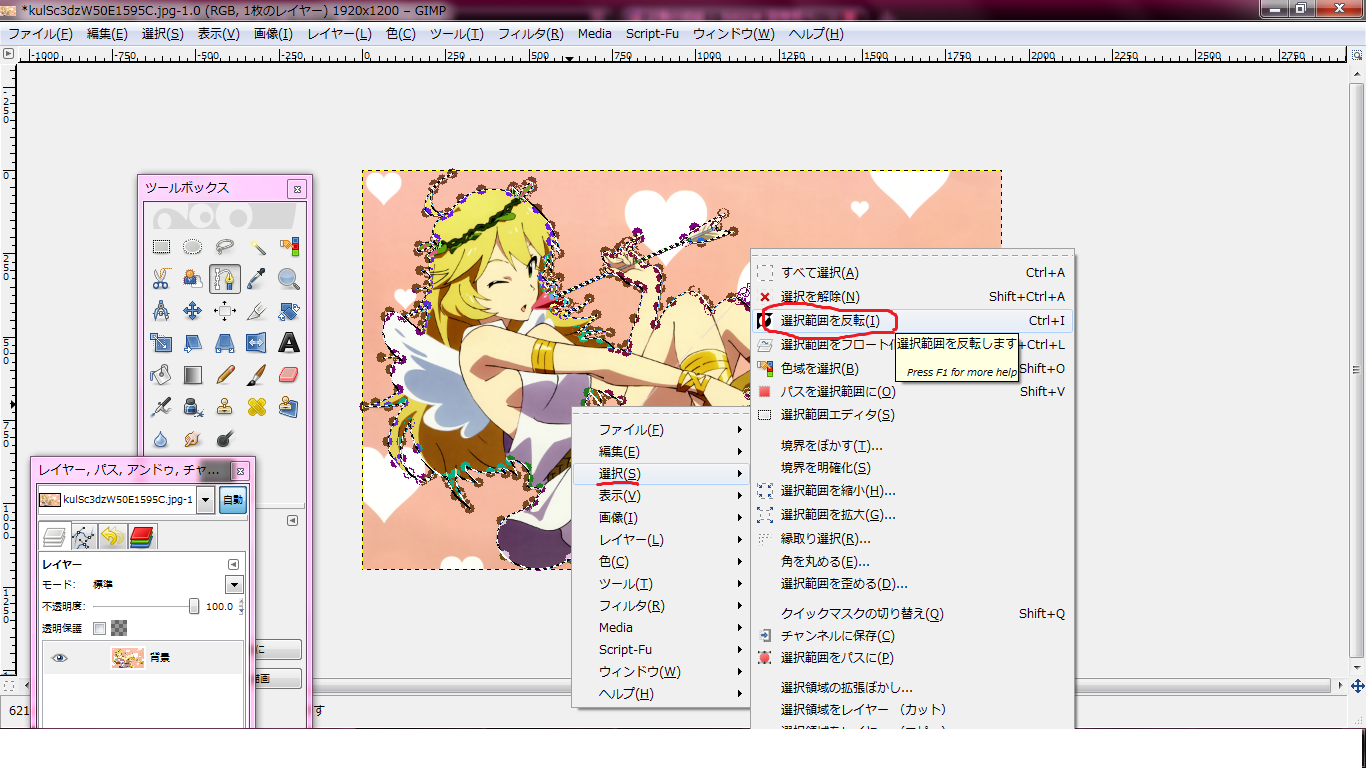Image resolution: width=1366 pixels, height=768 pixels.
Task: Activate the Select by Color tool
Action: tap(289, 246)
